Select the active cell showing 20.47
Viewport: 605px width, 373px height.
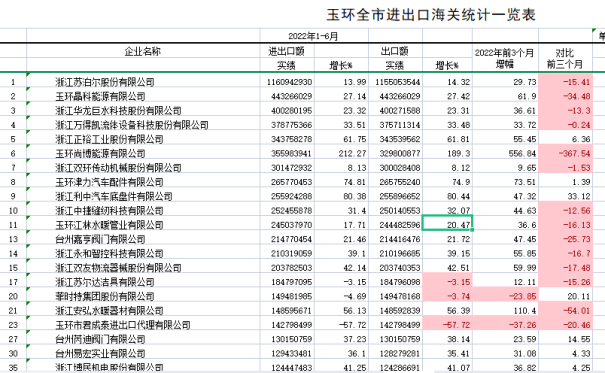coord(448,223)
